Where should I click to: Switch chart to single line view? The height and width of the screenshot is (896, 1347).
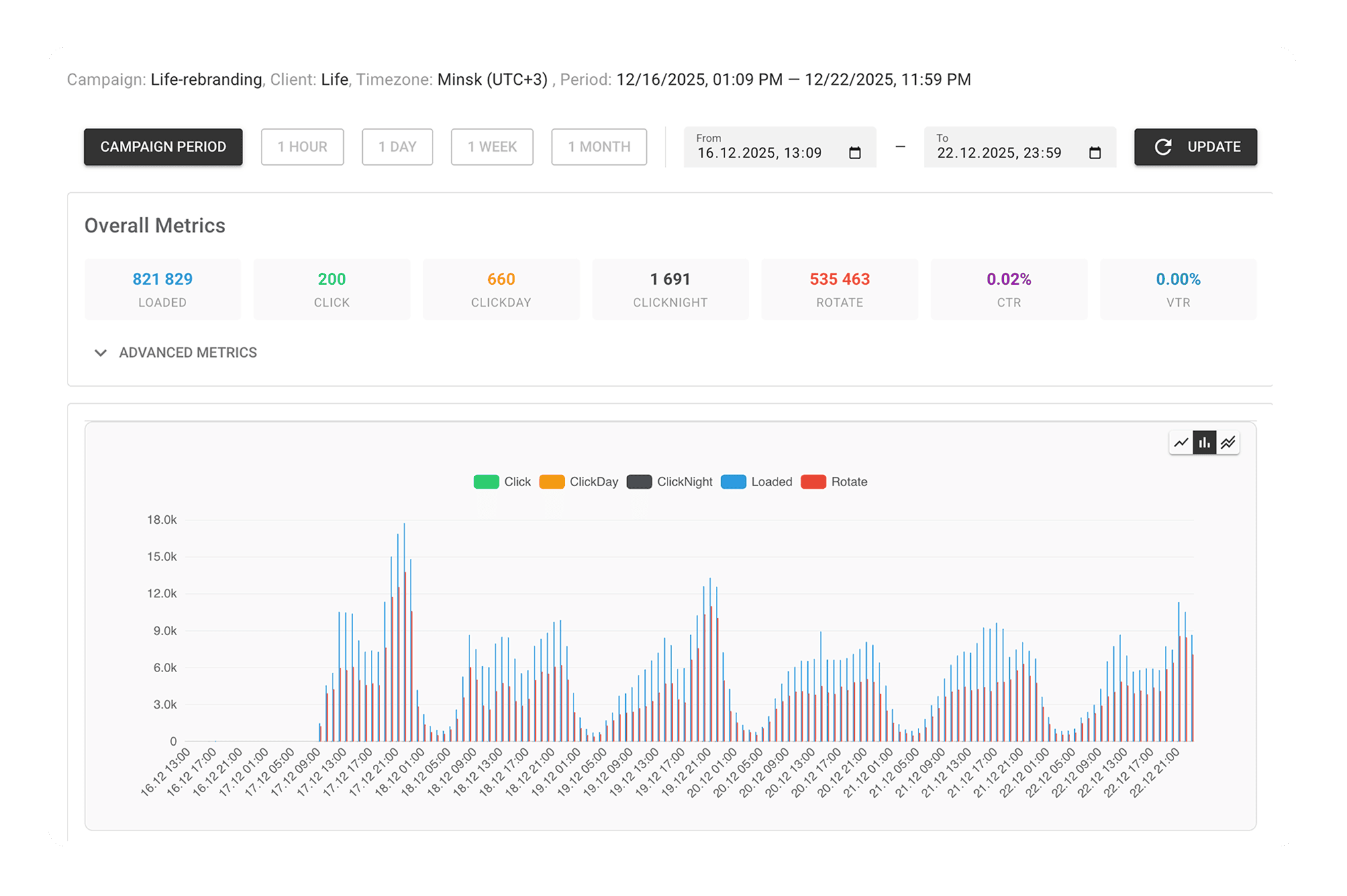(x=1181, y=442)
